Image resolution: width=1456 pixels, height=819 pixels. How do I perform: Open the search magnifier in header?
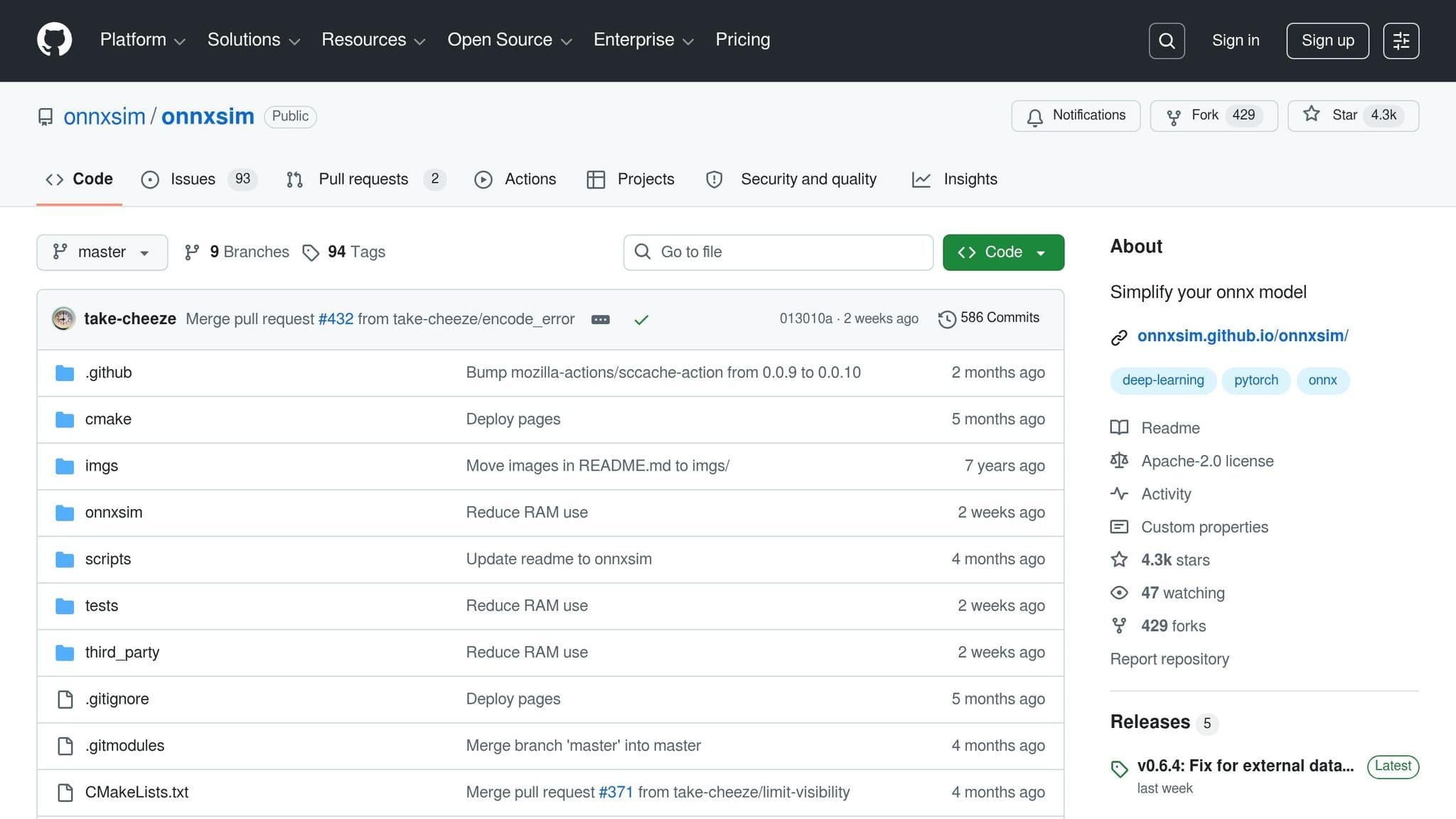(1167, 41)
